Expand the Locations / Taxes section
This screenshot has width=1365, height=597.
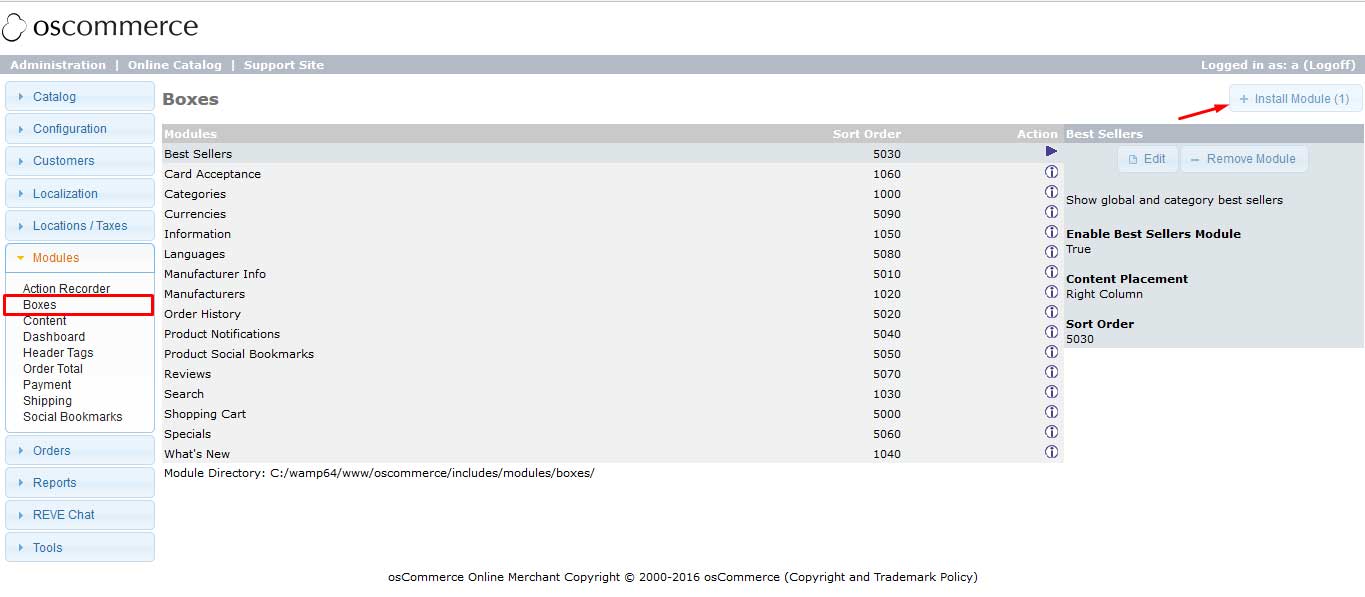(80, 226)
